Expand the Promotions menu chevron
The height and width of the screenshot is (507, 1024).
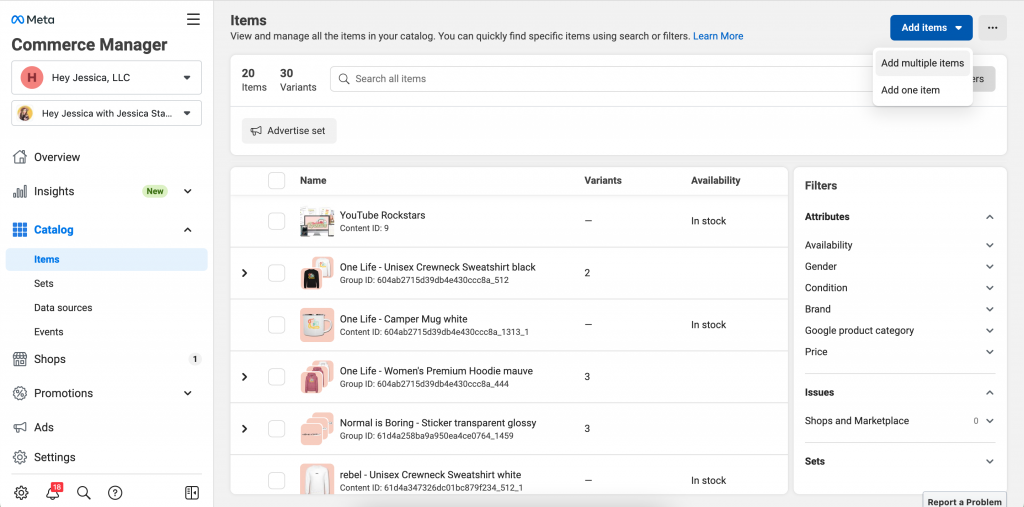[x=188, y=393]
